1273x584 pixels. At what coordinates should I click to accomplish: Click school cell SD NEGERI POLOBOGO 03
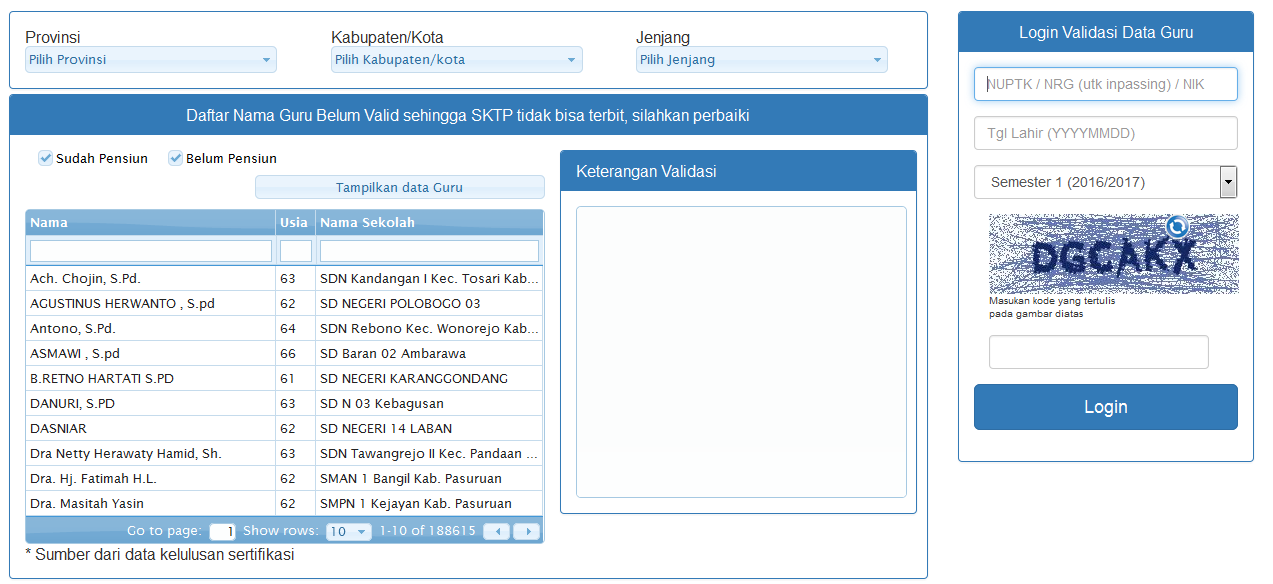pos(429,303)
